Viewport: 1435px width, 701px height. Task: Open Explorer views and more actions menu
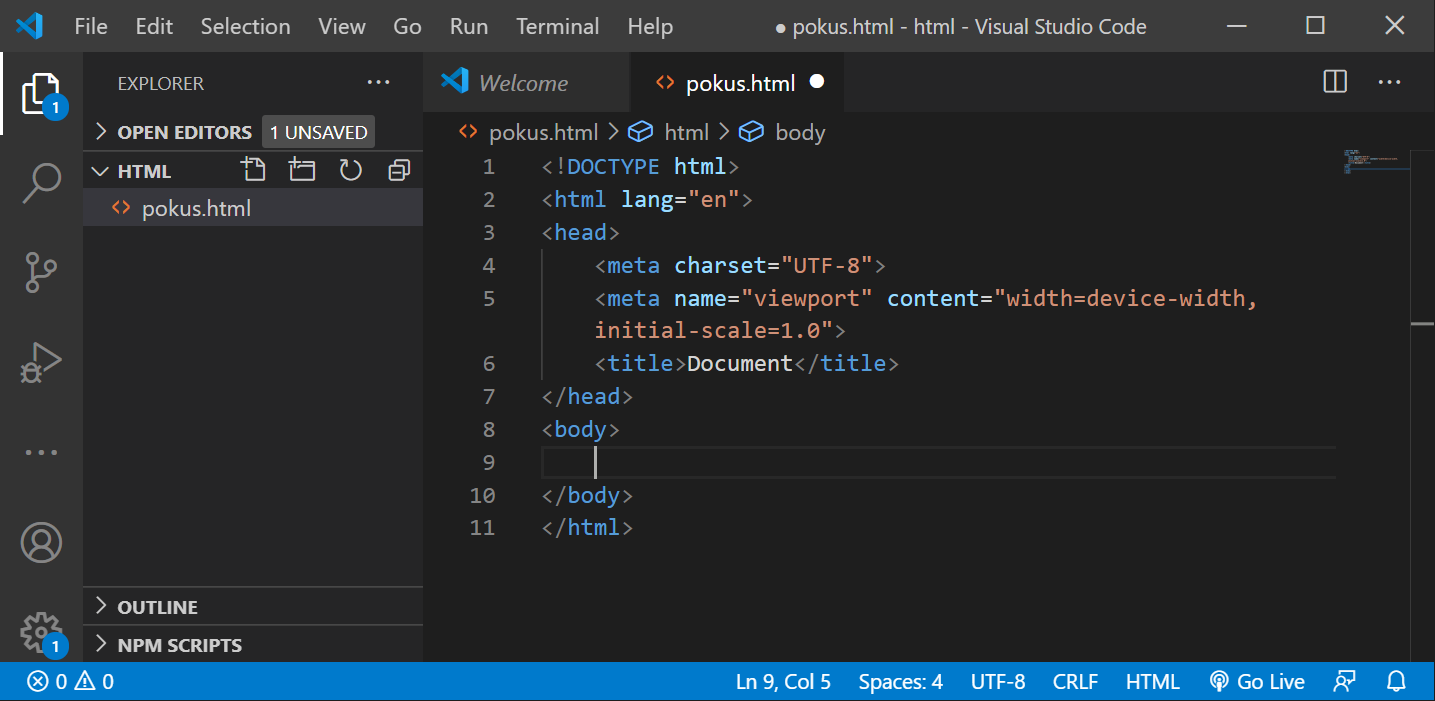coord(379,83)
